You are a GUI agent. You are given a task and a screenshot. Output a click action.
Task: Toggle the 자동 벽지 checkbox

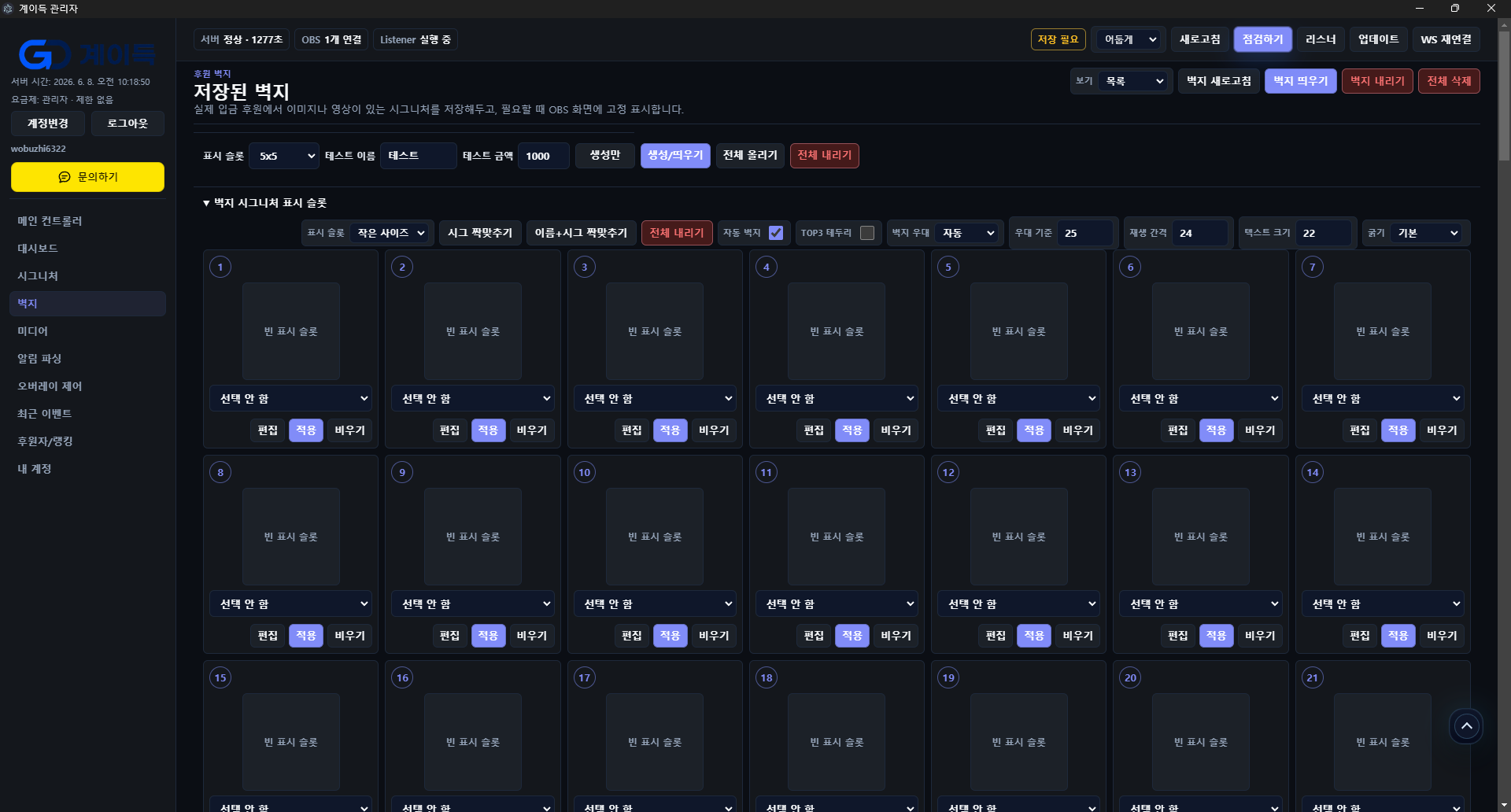click(x=776, y=233)
